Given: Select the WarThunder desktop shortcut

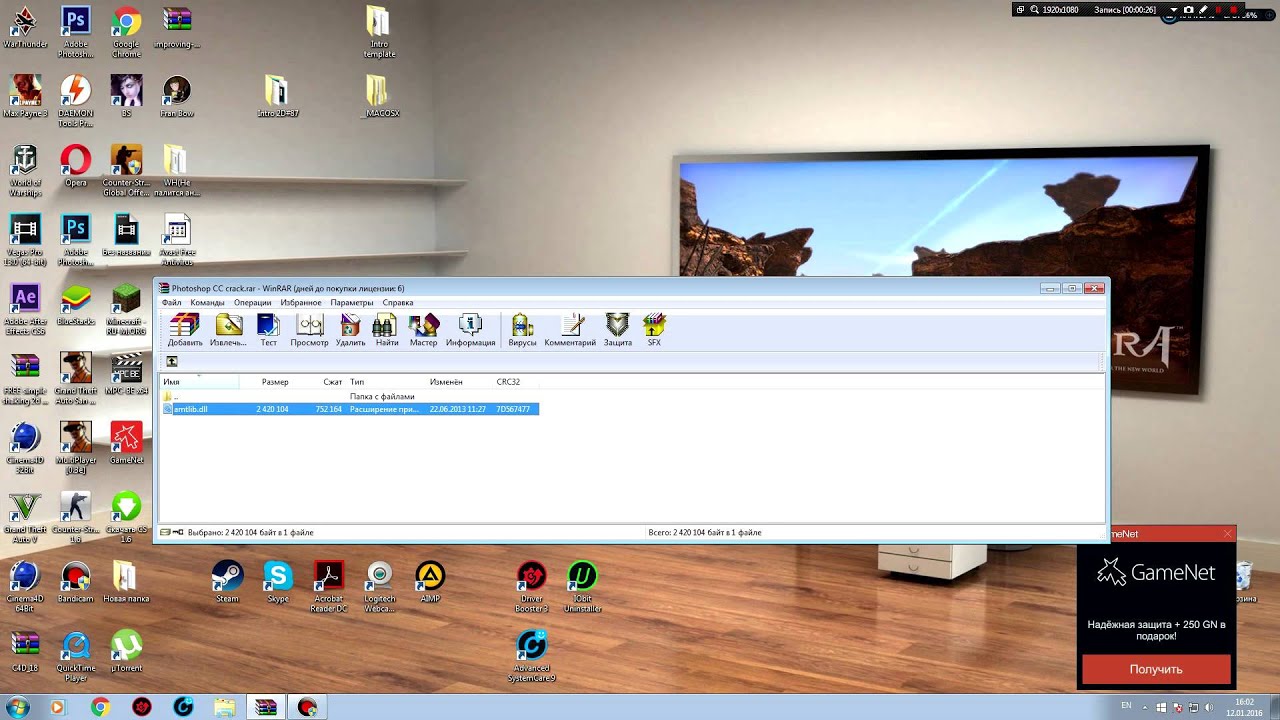Looking at the screenshot, I should (x=25, y=27).
